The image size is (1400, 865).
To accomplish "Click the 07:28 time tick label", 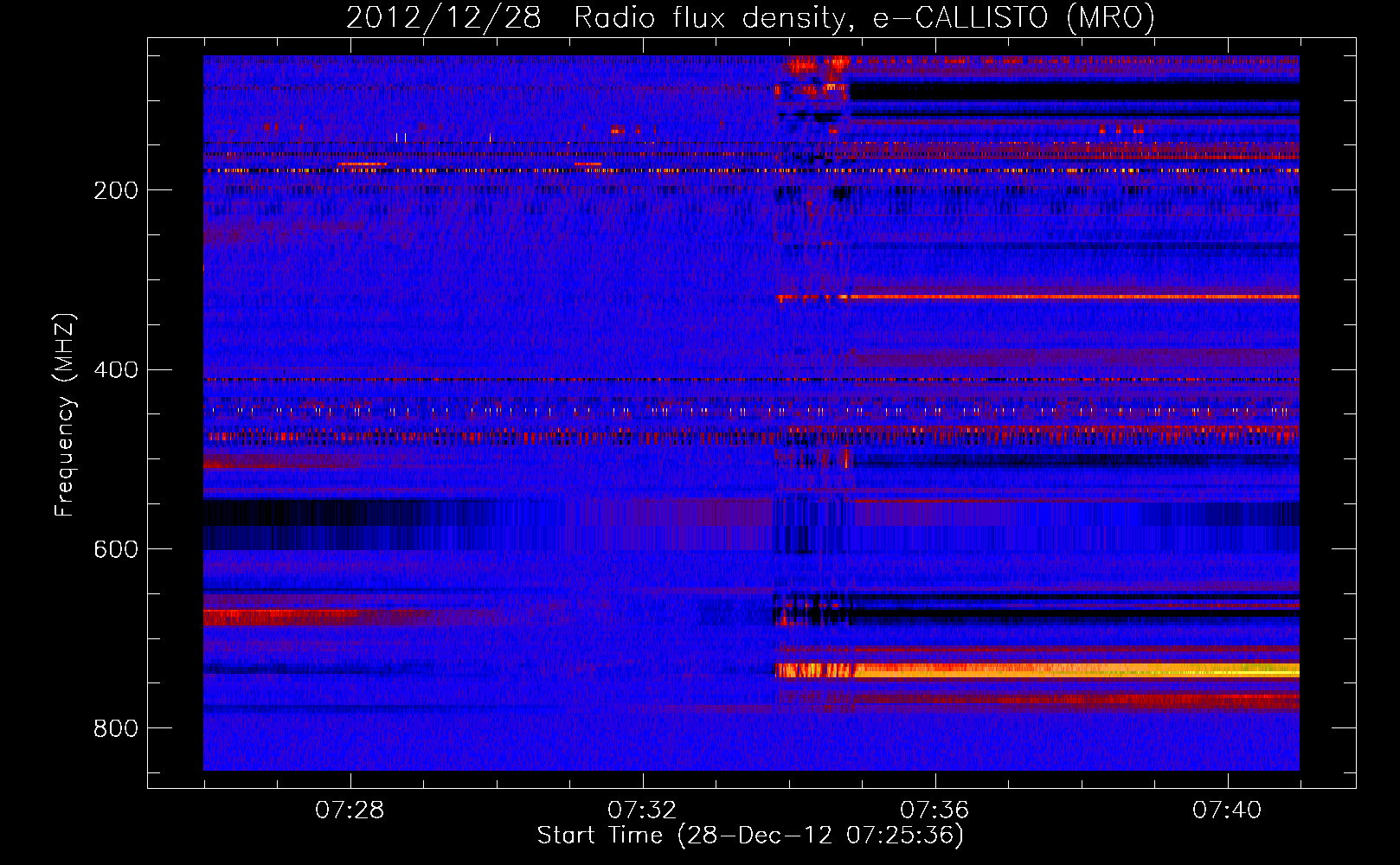I will pos(350,811).
